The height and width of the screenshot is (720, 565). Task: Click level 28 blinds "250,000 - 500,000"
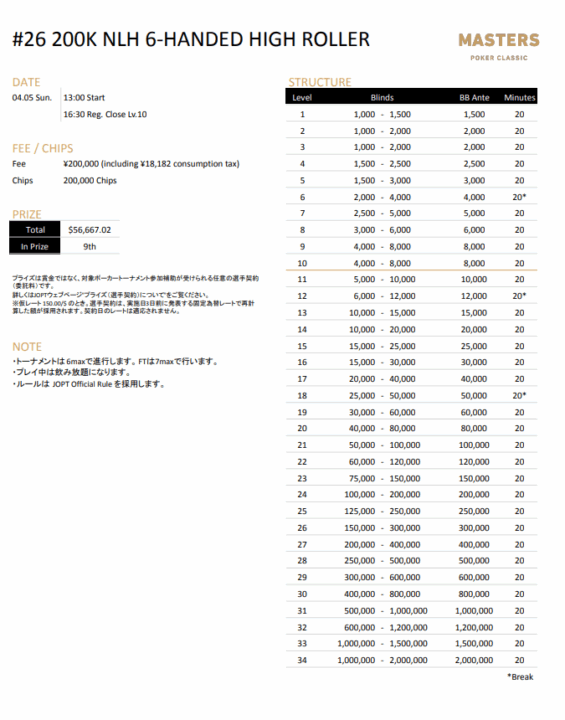(382, 561)
